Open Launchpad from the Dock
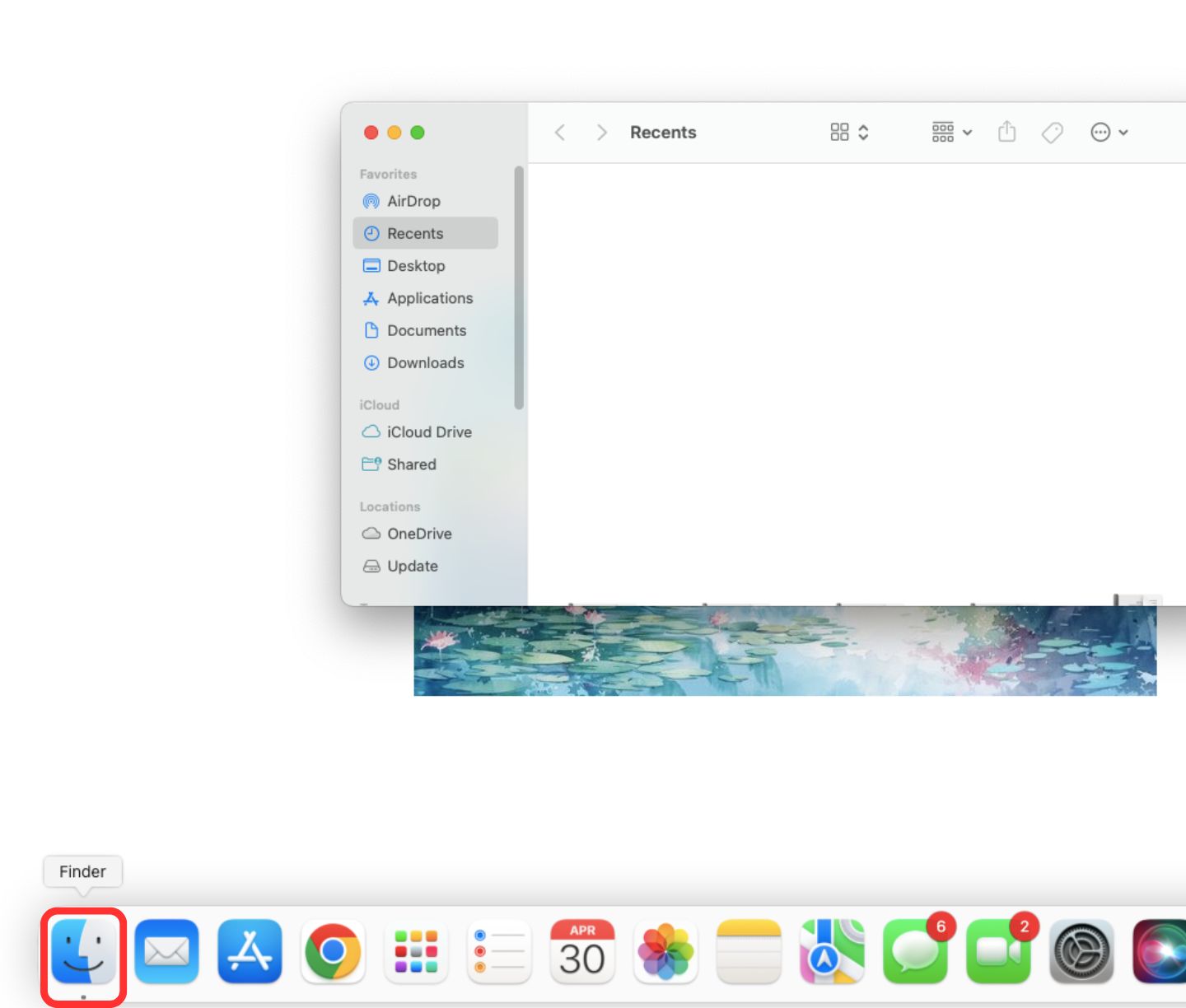This screenshot has height=1008, width=1186. click(416, 952)
